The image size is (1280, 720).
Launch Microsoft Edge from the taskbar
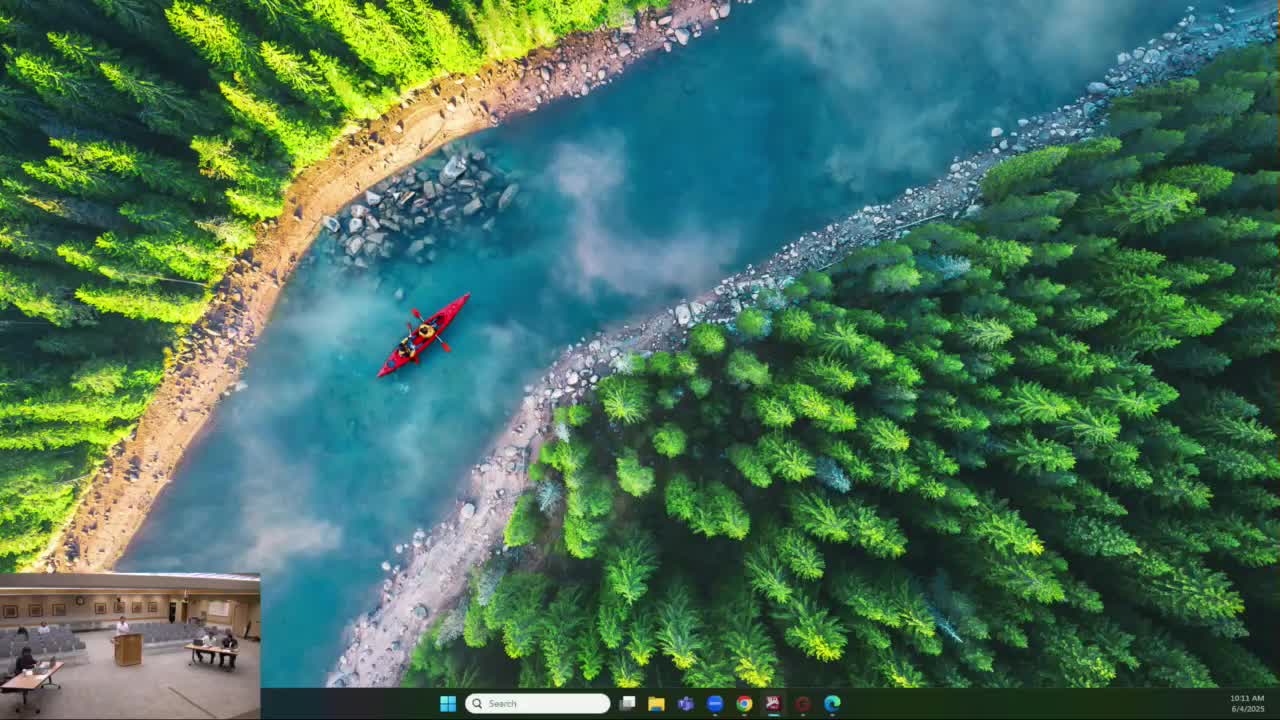832,703
